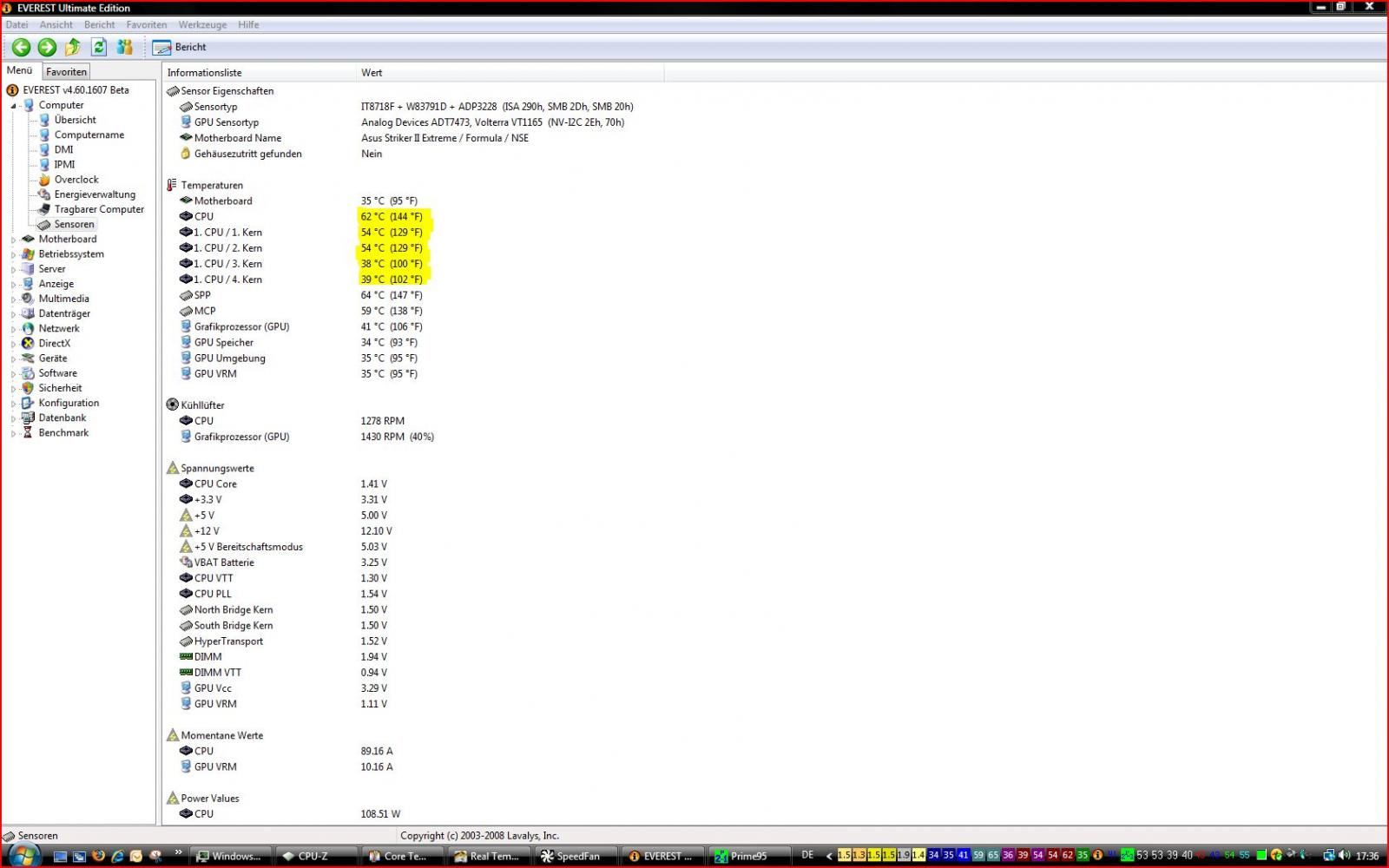
Task: Open Core Temp taskbar button
Action: [403, 856]
